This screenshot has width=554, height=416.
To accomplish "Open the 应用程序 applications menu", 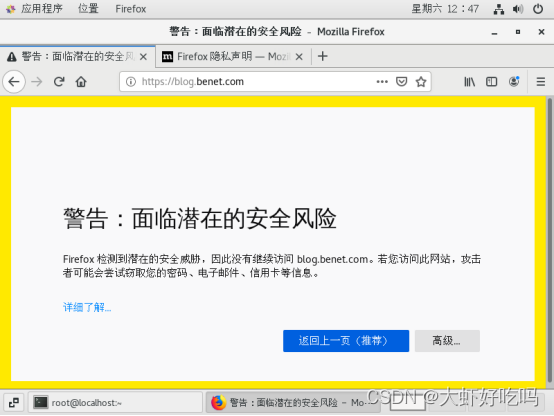I will (x=35, y=8).
